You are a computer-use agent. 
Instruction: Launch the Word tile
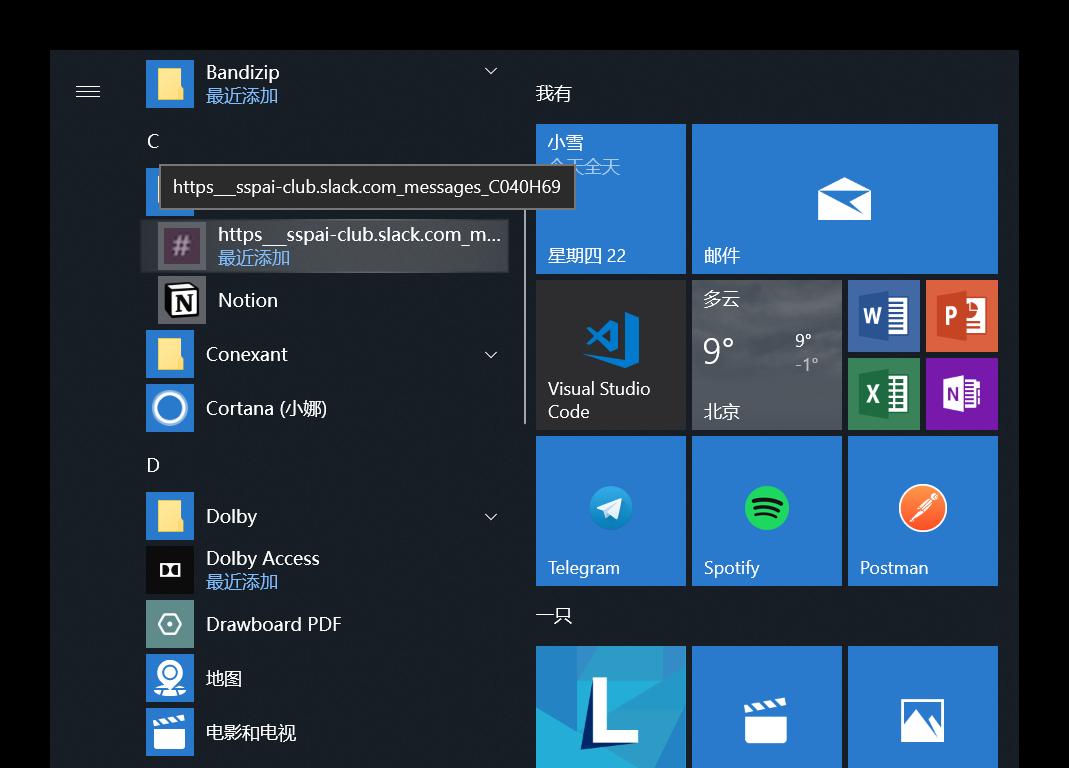[884, 316]
